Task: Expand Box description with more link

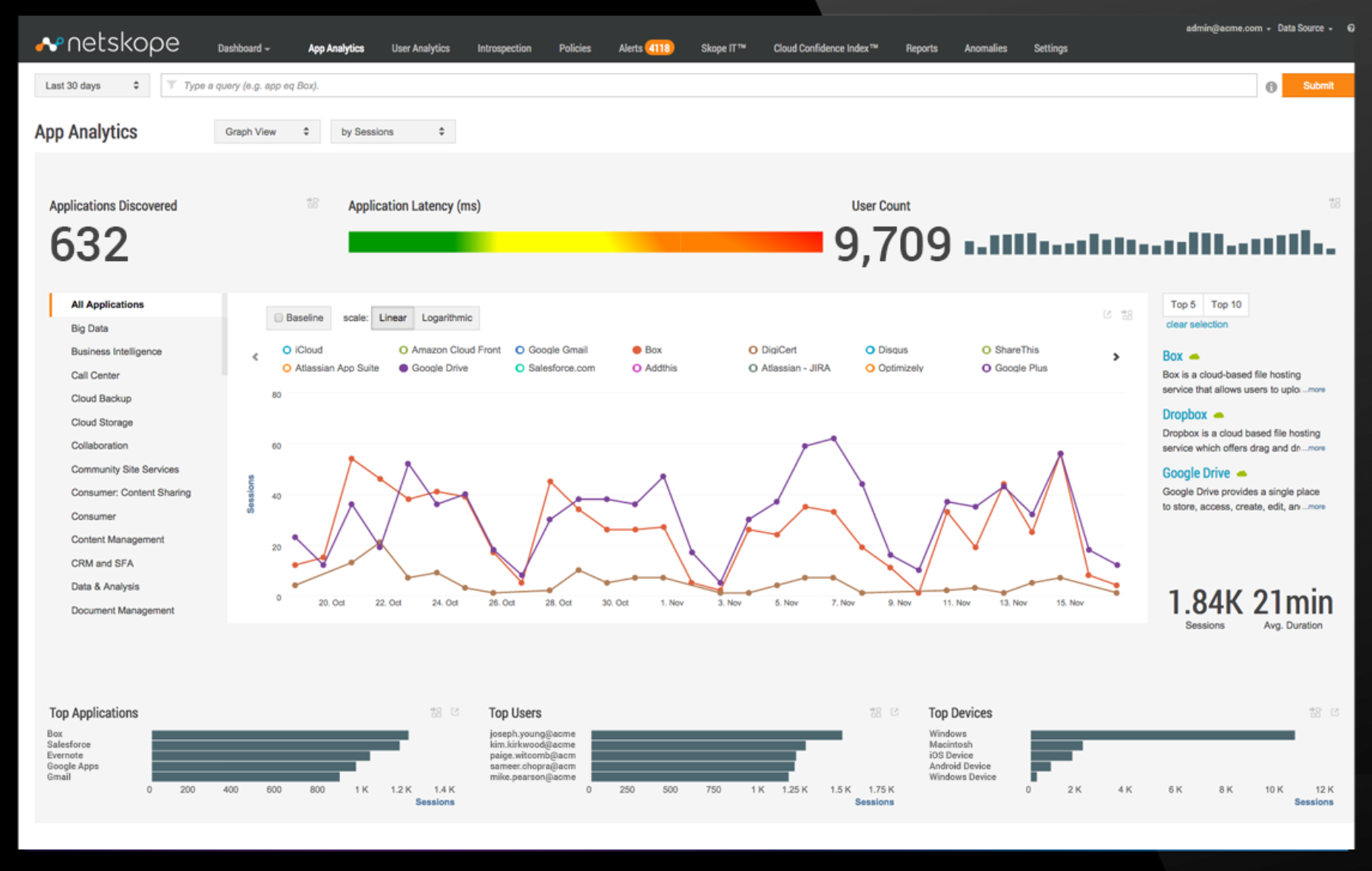Action: [x=1316, y=390]
